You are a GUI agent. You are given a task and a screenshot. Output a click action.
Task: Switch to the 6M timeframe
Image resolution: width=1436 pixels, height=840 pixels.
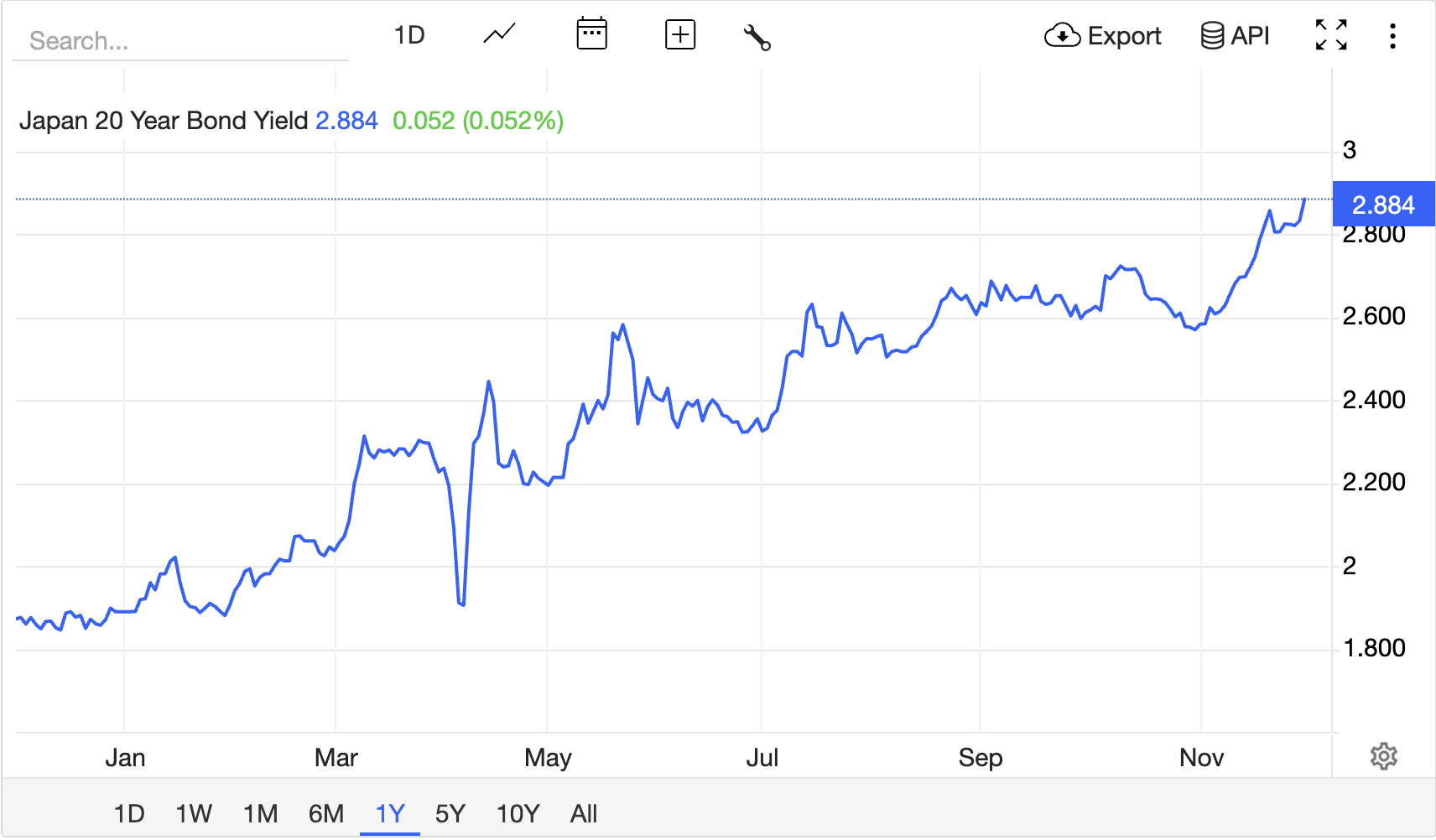tap(325, 812)
